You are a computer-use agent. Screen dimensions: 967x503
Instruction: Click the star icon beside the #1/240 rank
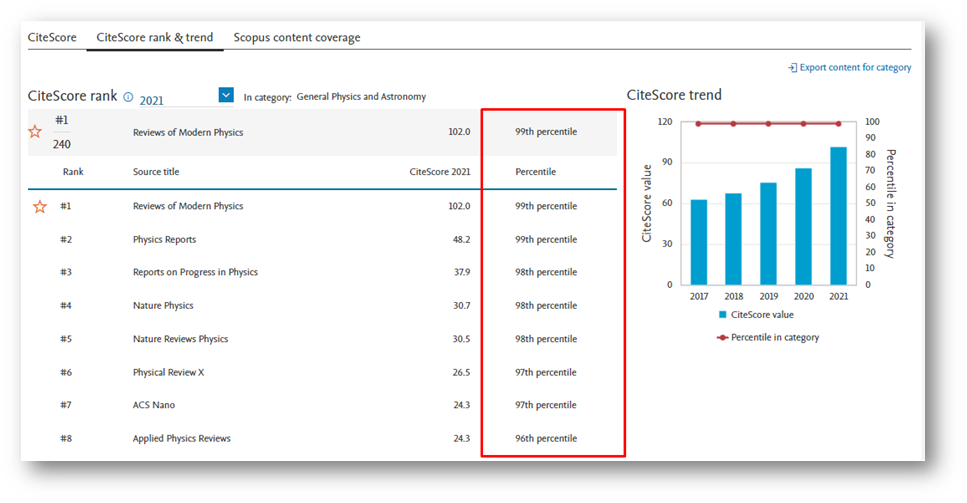(35, 132)
